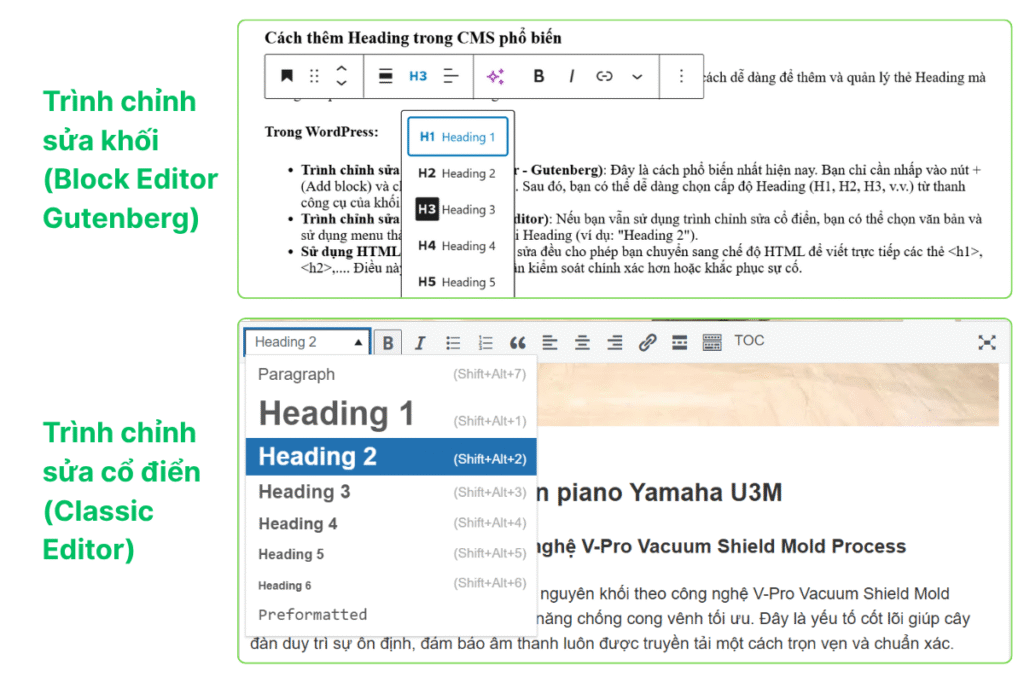
Task: Open the H3 heading level selector
Action: [418, 76]
